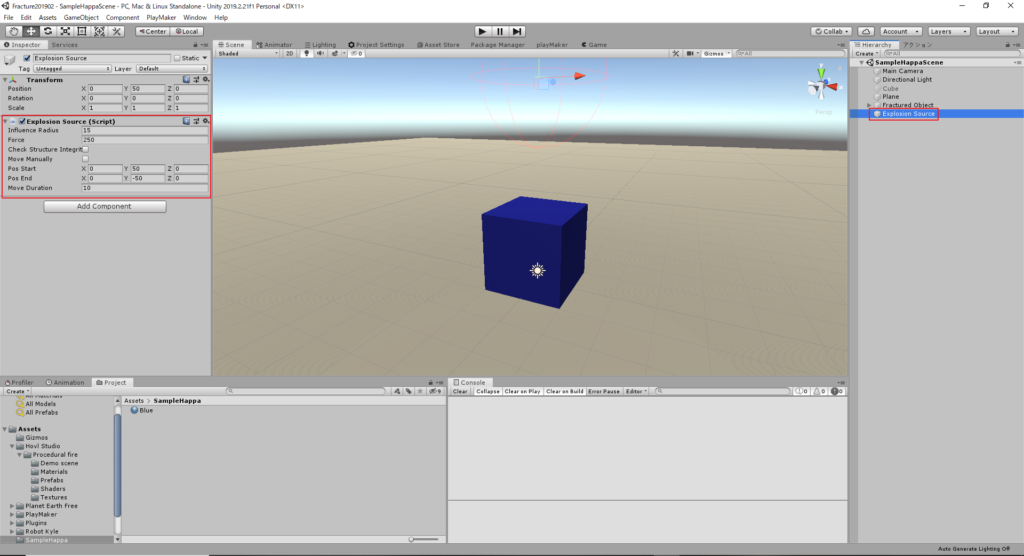Select the Rect transform tool
This screenshot has height=556, width=1024.
[x=82, y=31]
